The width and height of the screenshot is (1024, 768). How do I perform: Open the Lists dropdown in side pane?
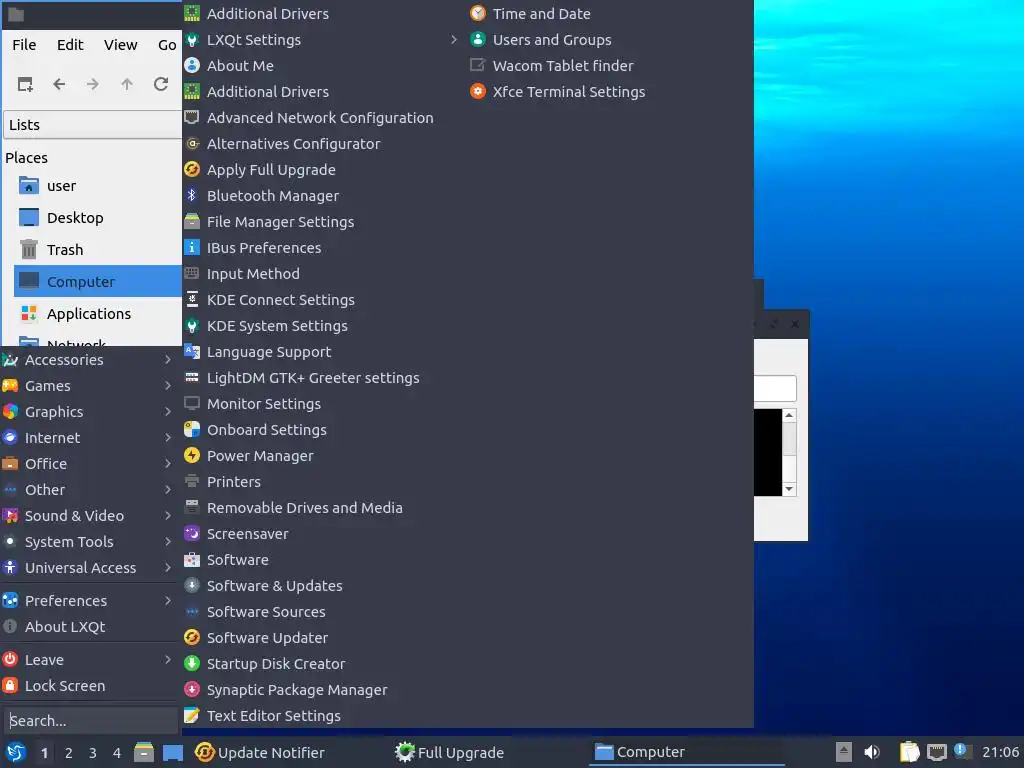[93, 124]
